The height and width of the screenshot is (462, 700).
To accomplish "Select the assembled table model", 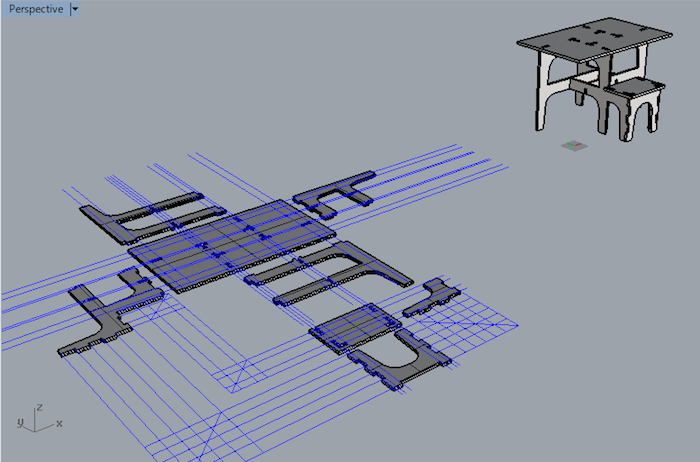I will [595, 79].
